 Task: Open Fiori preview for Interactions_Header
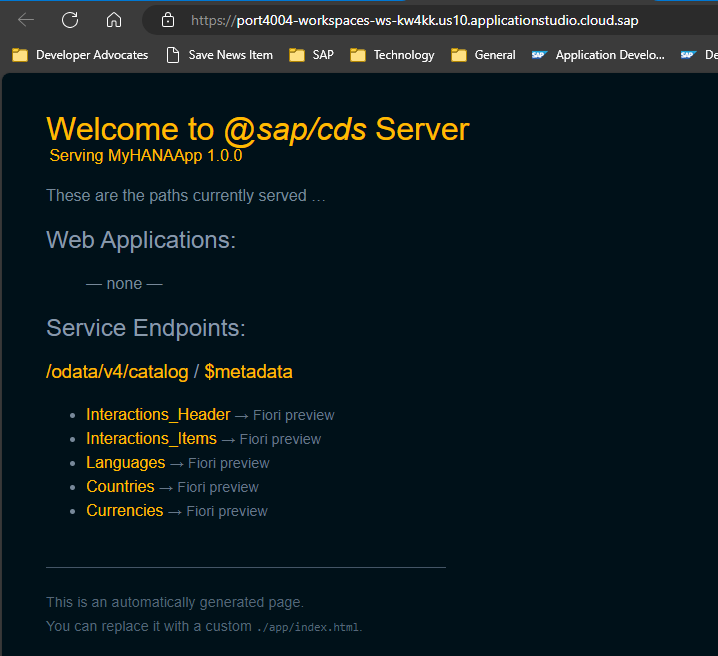click(294, 415)
